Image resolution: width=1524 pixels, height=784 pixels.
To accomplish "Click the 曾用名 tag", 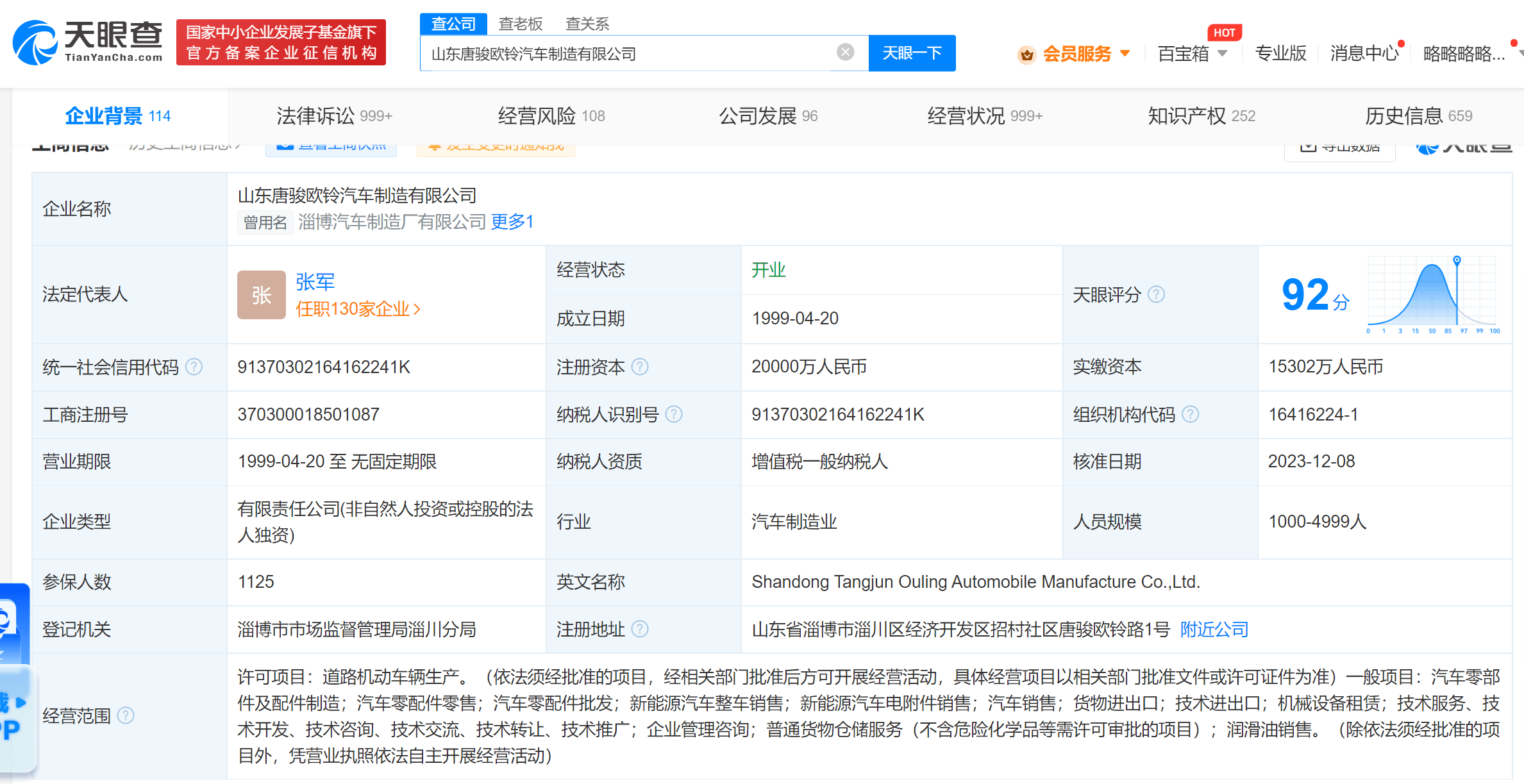I will tap(265, 222).
